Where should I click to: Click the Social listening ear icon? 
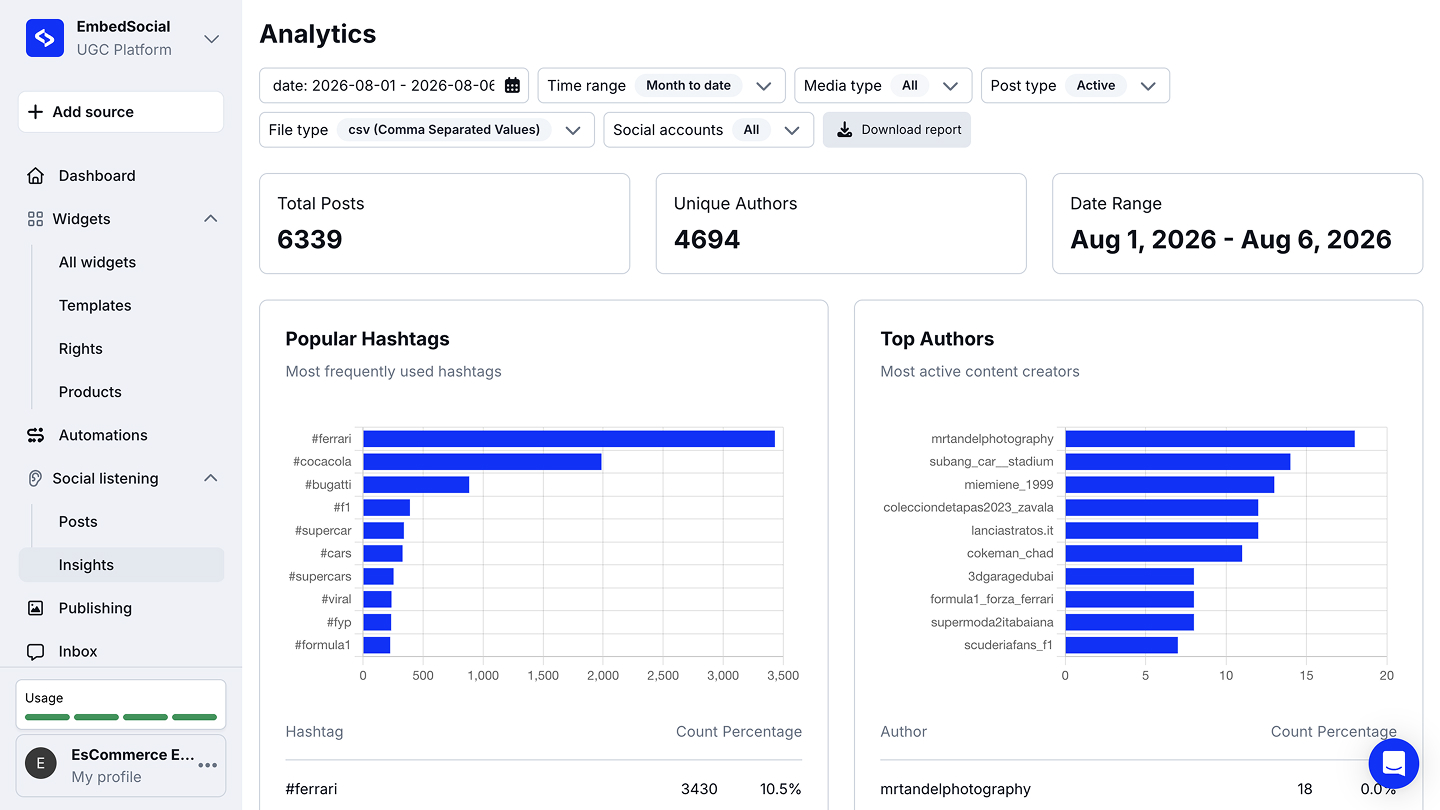(35, 478)
